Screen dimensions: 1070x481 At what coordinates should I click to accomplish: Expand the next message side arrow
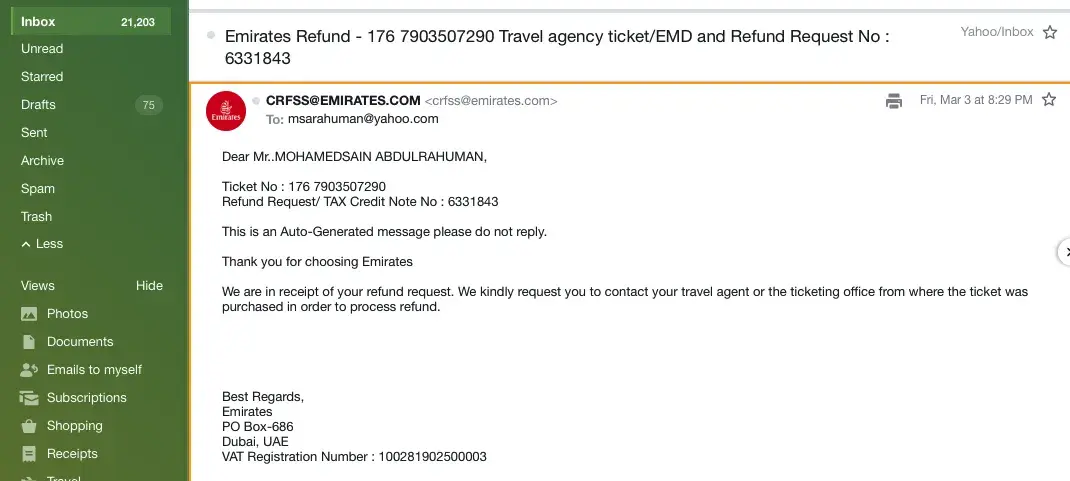click(1064, 251)
